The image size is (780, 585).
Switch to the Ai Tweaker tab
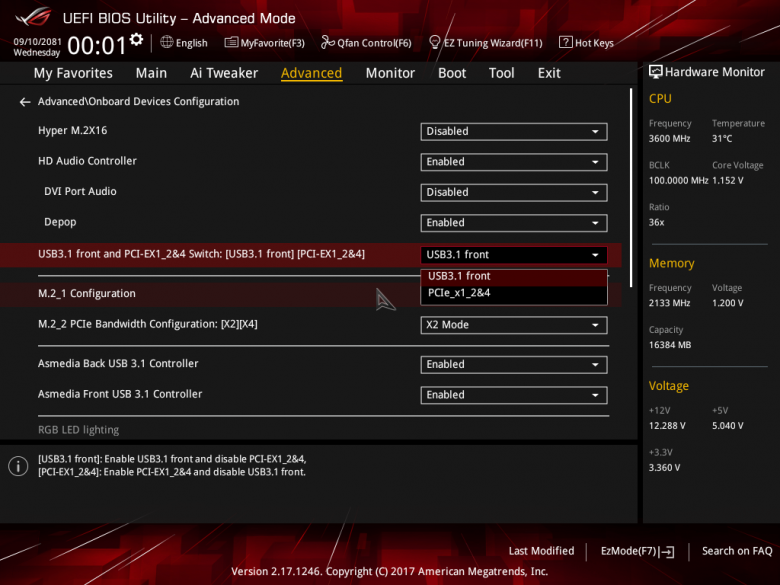click(224, 73)
